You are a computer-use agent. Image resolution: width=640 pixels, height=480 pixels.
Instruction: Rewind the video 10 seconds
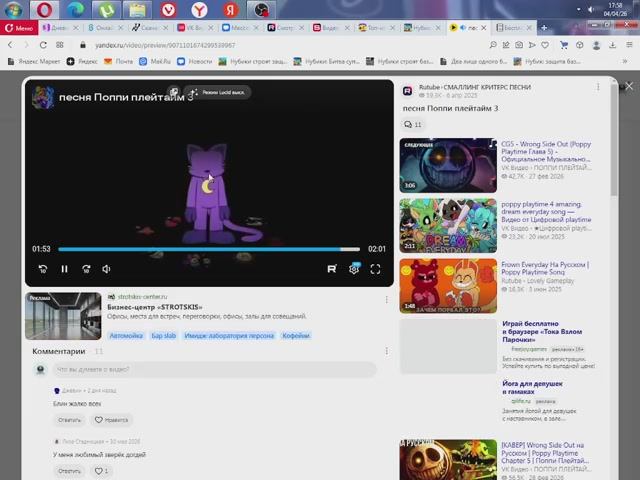(42, 269)
